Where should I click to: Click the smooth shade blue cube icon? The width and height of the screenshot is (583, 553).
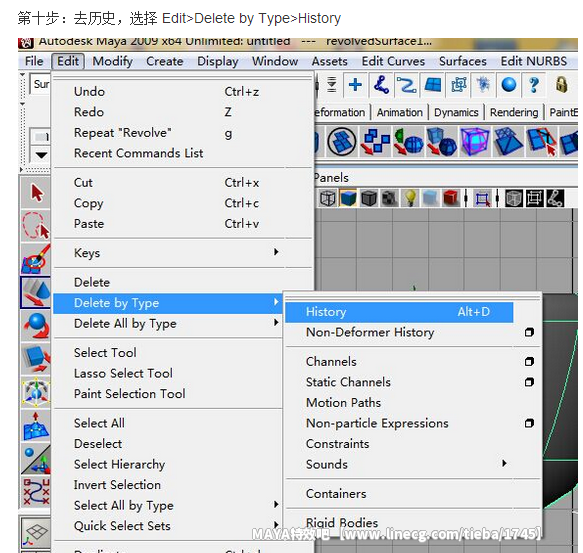(348, 198)
